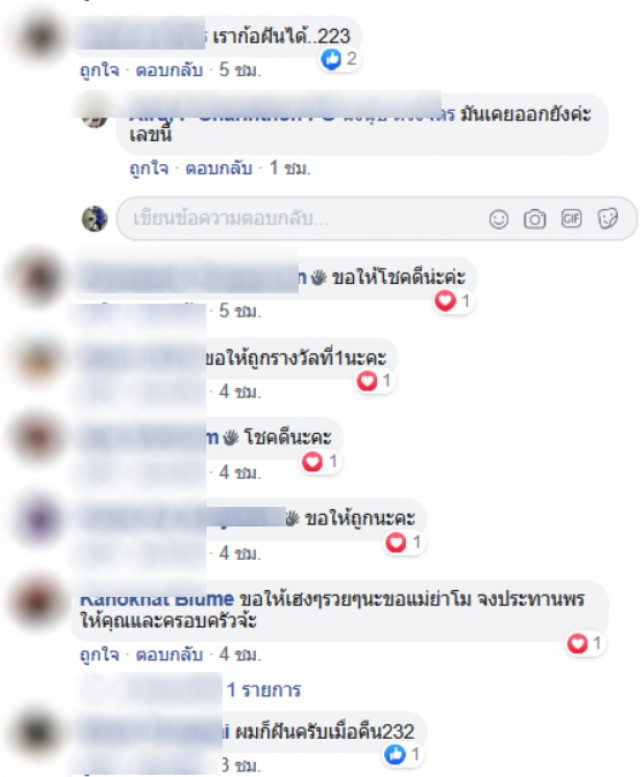Viewport: 640px width, 777px height.
Task: View heart reaction on ขอให้ถูกรางวัลที่1นะคะ comment
Action: 373,381
